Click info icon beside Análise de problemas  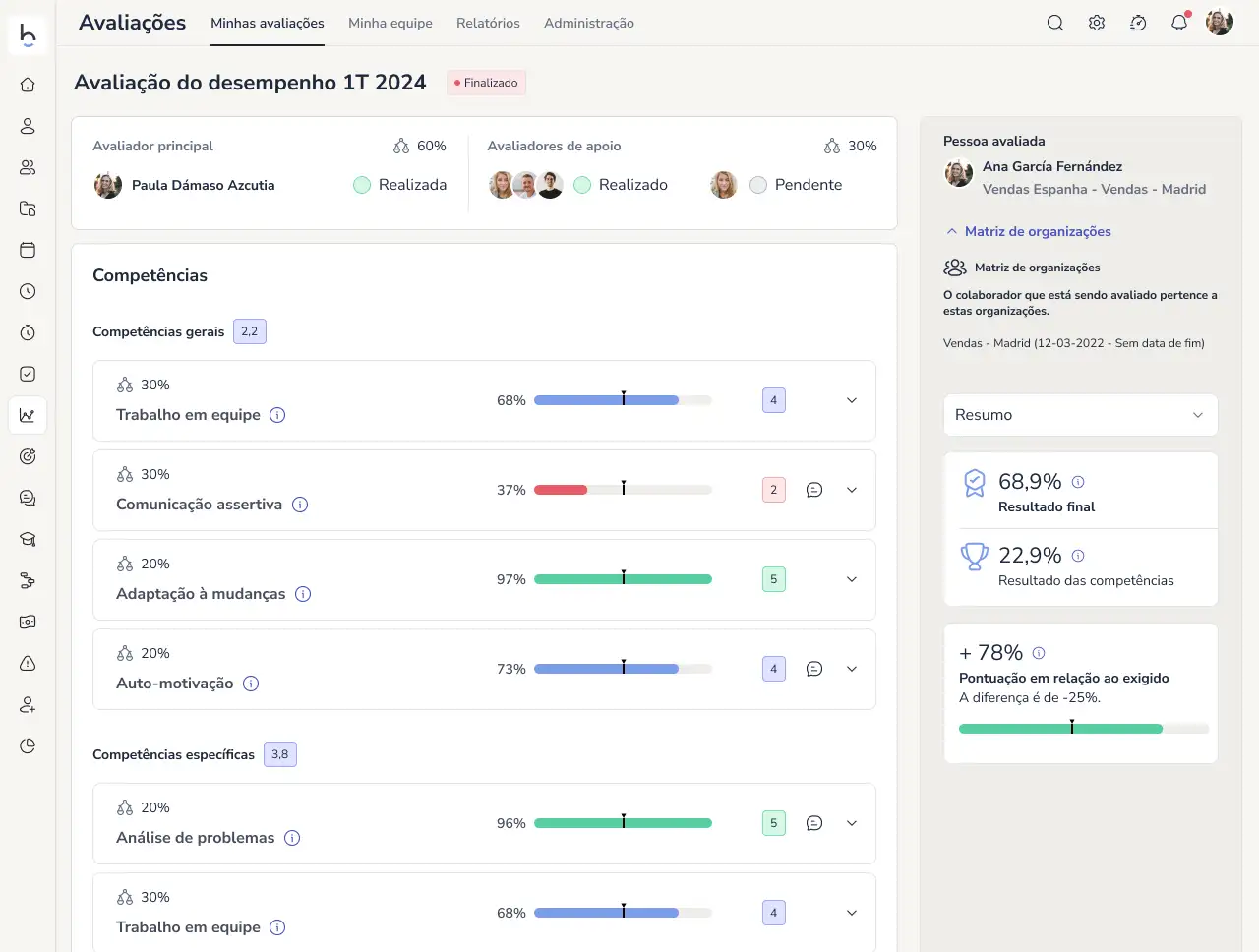[292, 838]
